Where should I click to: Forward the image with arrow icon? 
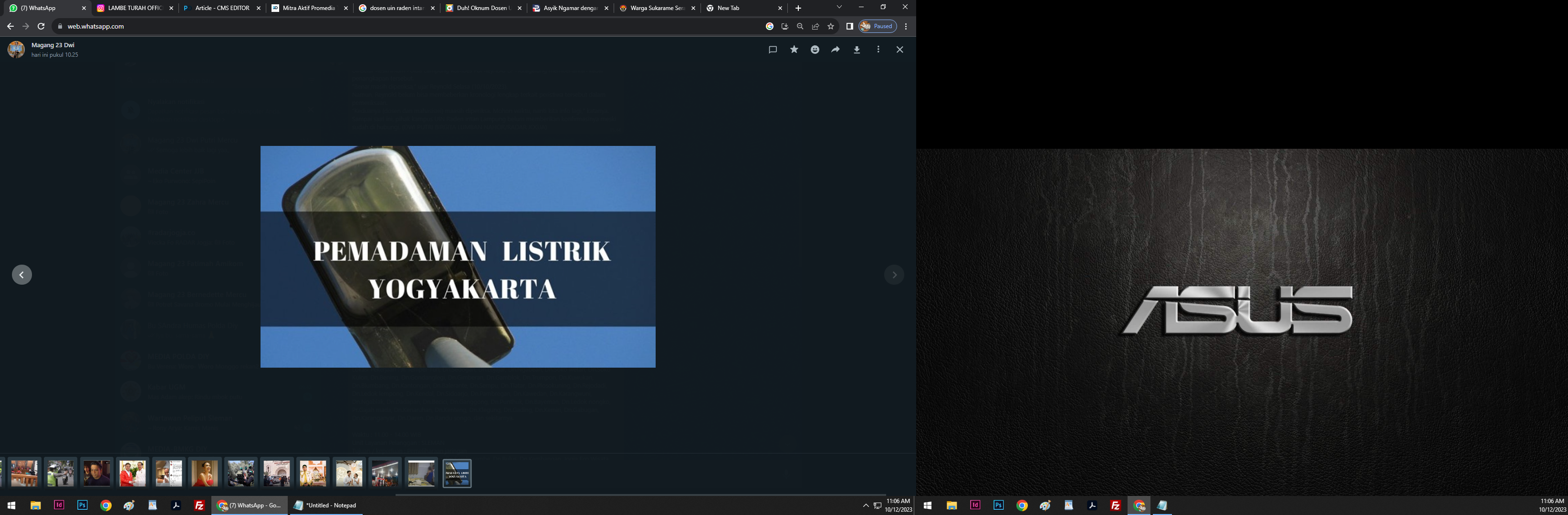coord(835,50)
